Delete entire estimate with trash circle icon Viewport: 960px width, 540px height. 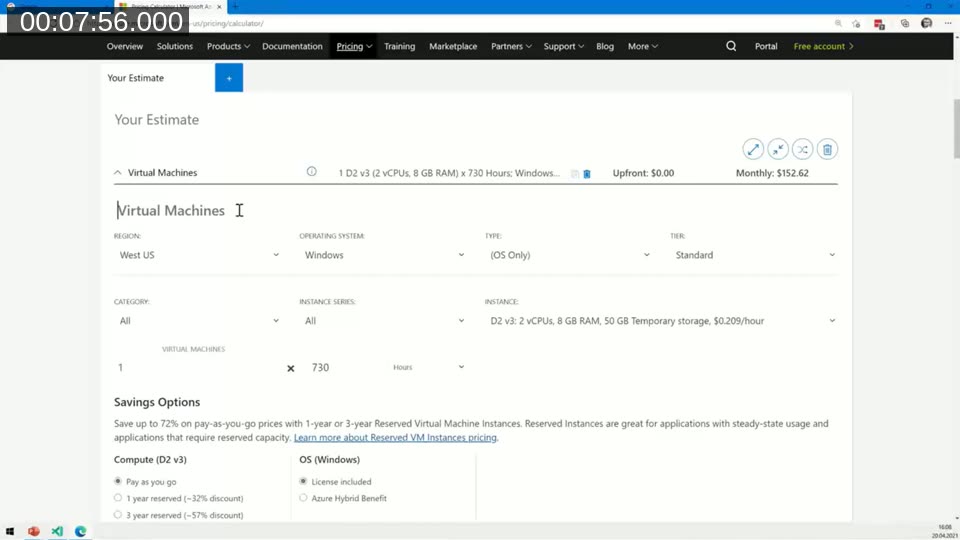click(x=827, y=149)
